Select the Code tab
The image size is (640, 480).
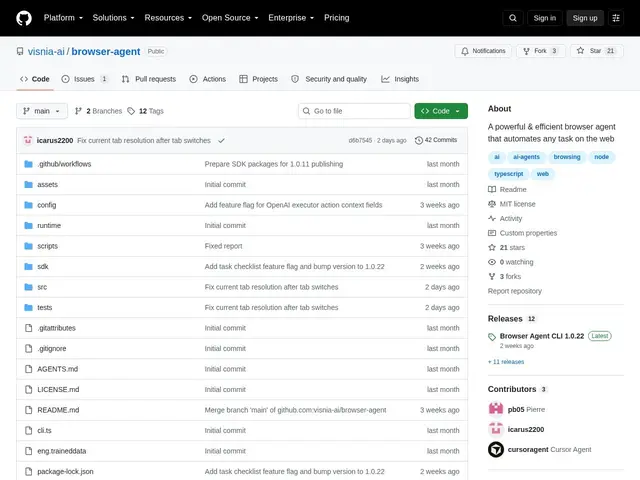[35, 79]
